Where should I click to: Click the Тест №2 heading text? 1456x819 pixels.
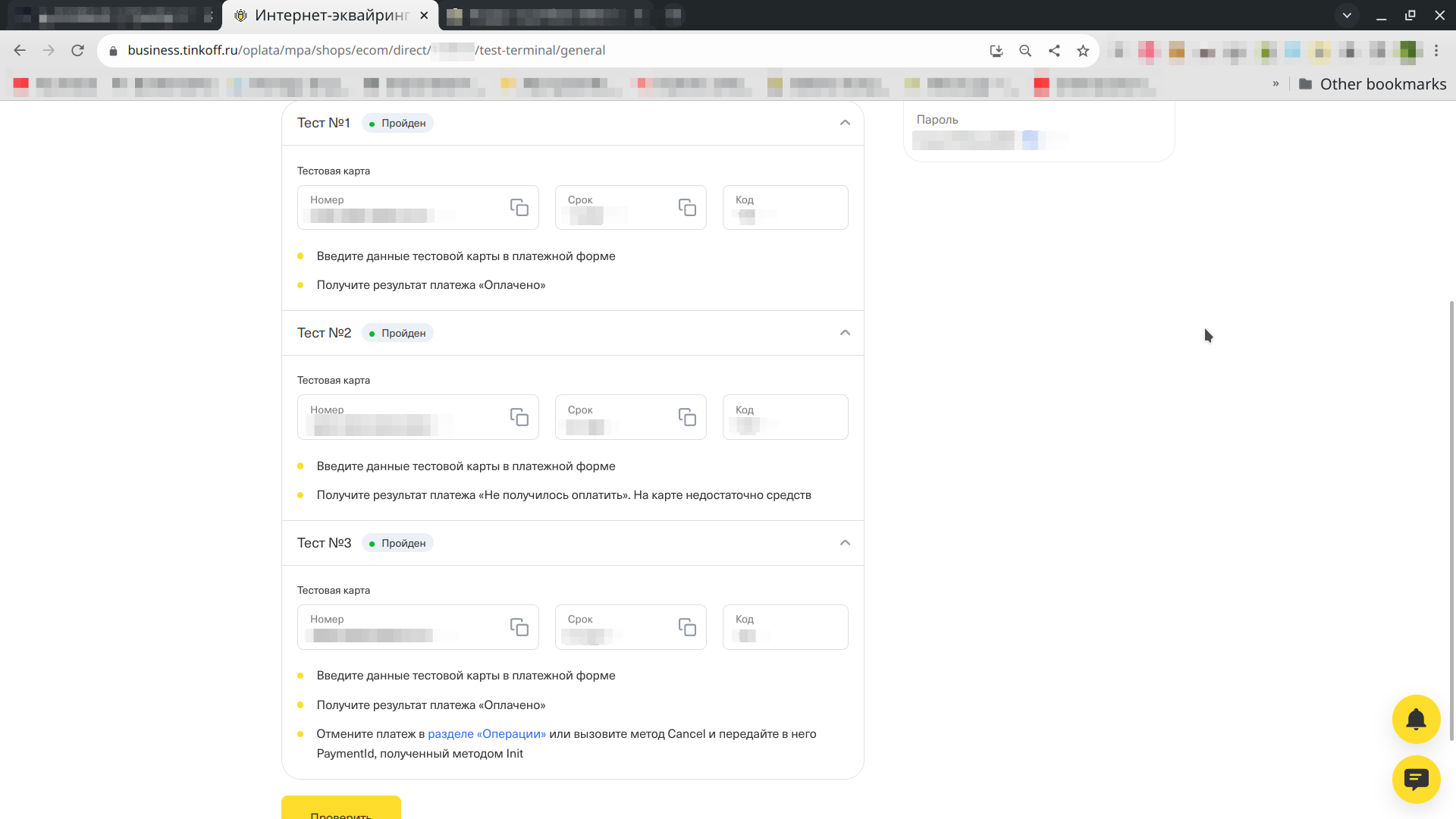tap(325, 333)
